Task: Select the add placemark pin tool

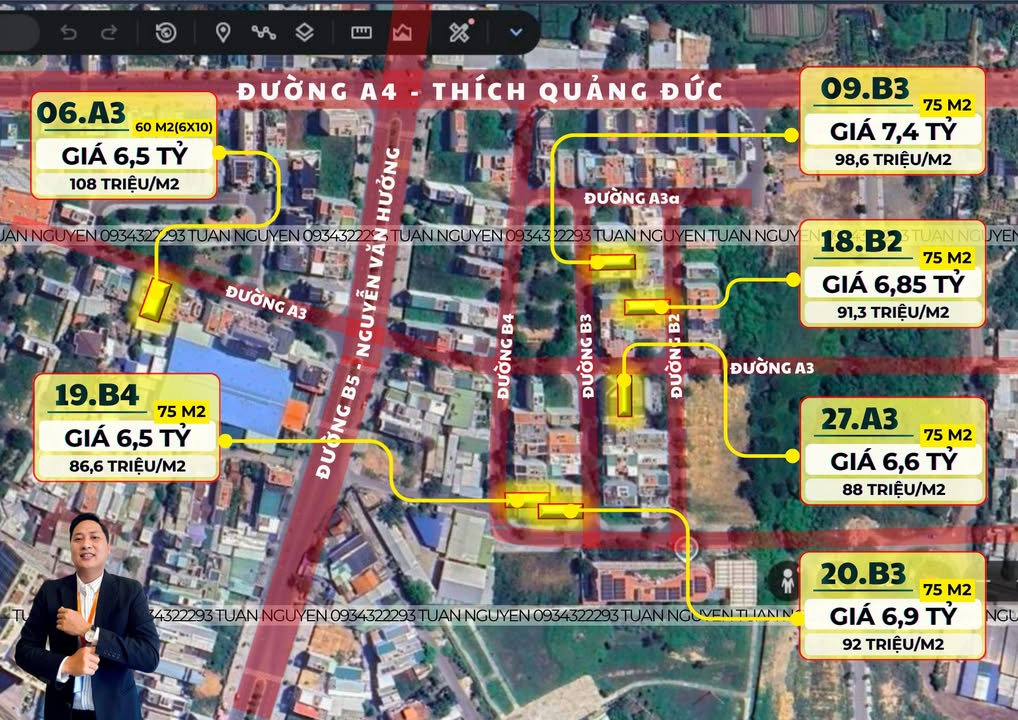Action: [x=223, y=33]
